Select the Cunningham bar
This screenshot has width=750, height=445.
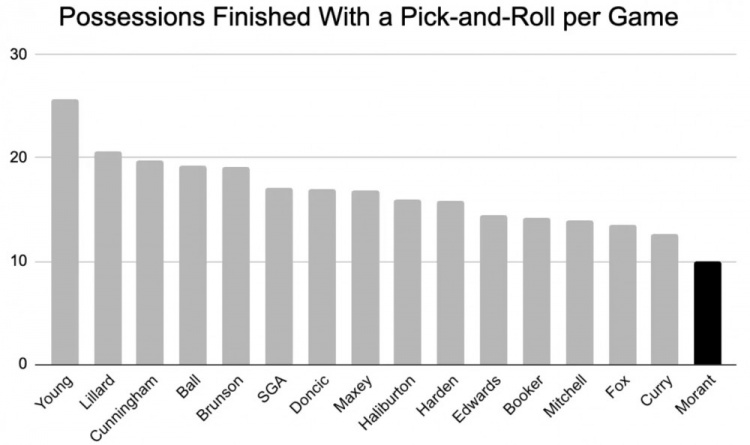150,262
